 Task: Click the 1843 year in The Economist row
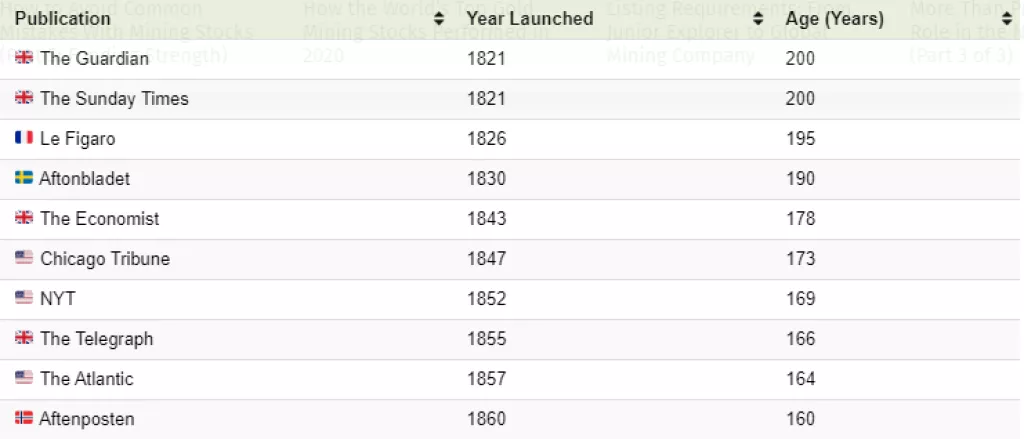[x=486, y=218]
